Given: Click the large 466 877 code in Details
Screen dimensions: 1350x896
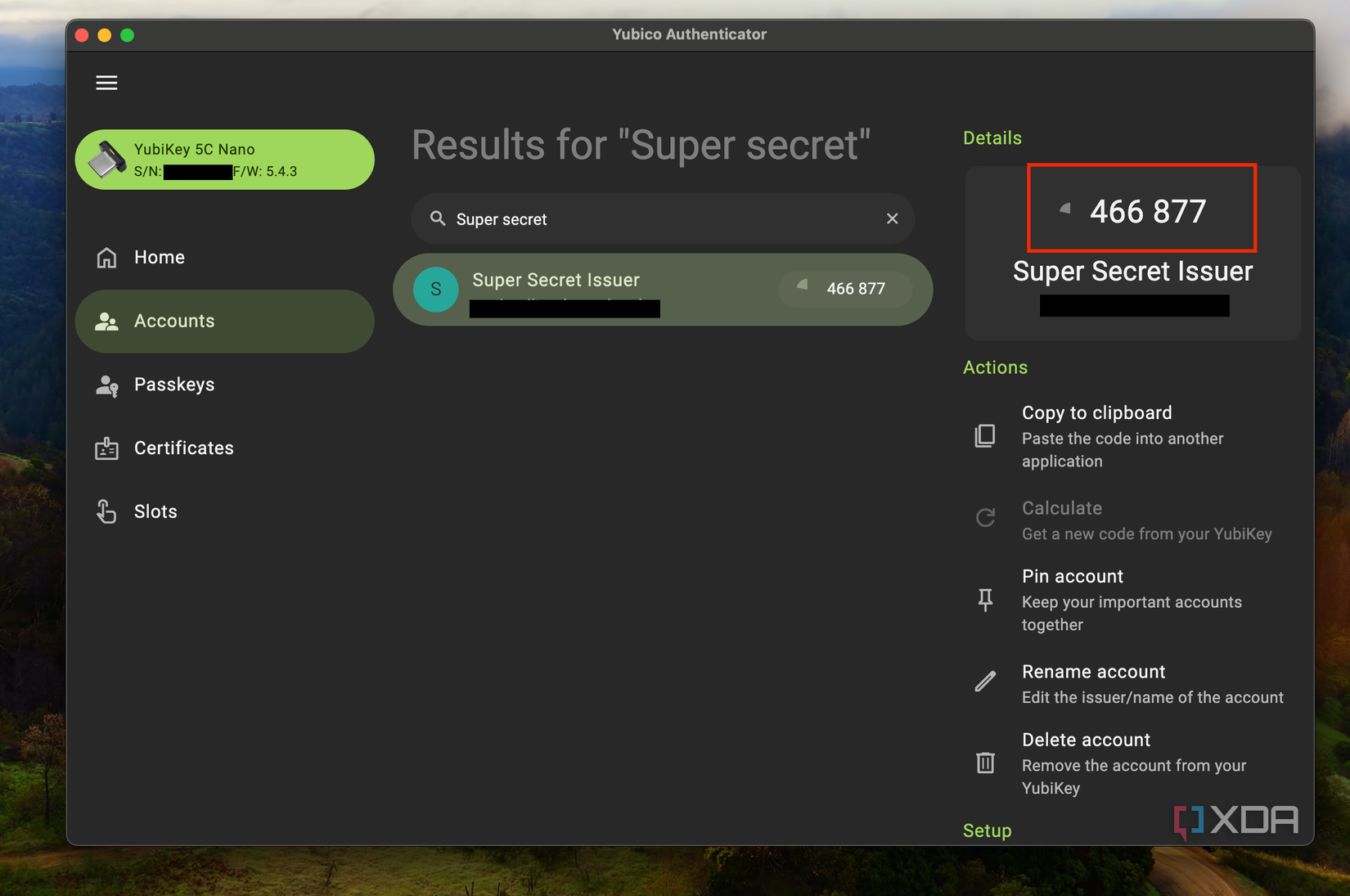Looking at the screenshot, I should pos(1148,211).
